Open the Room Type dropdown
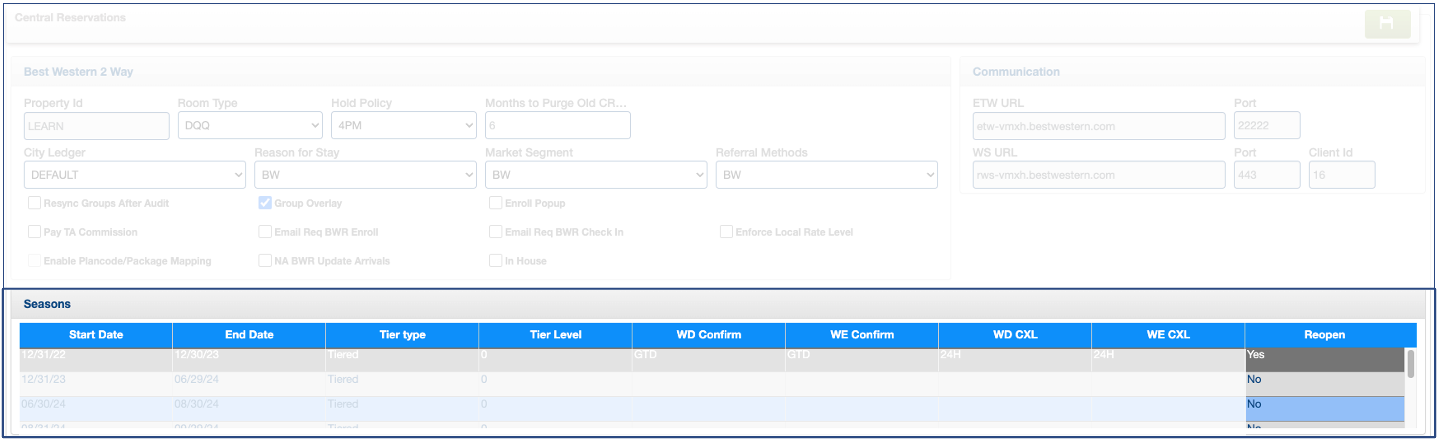This screenshot has width=1439, height=441. 249,125
